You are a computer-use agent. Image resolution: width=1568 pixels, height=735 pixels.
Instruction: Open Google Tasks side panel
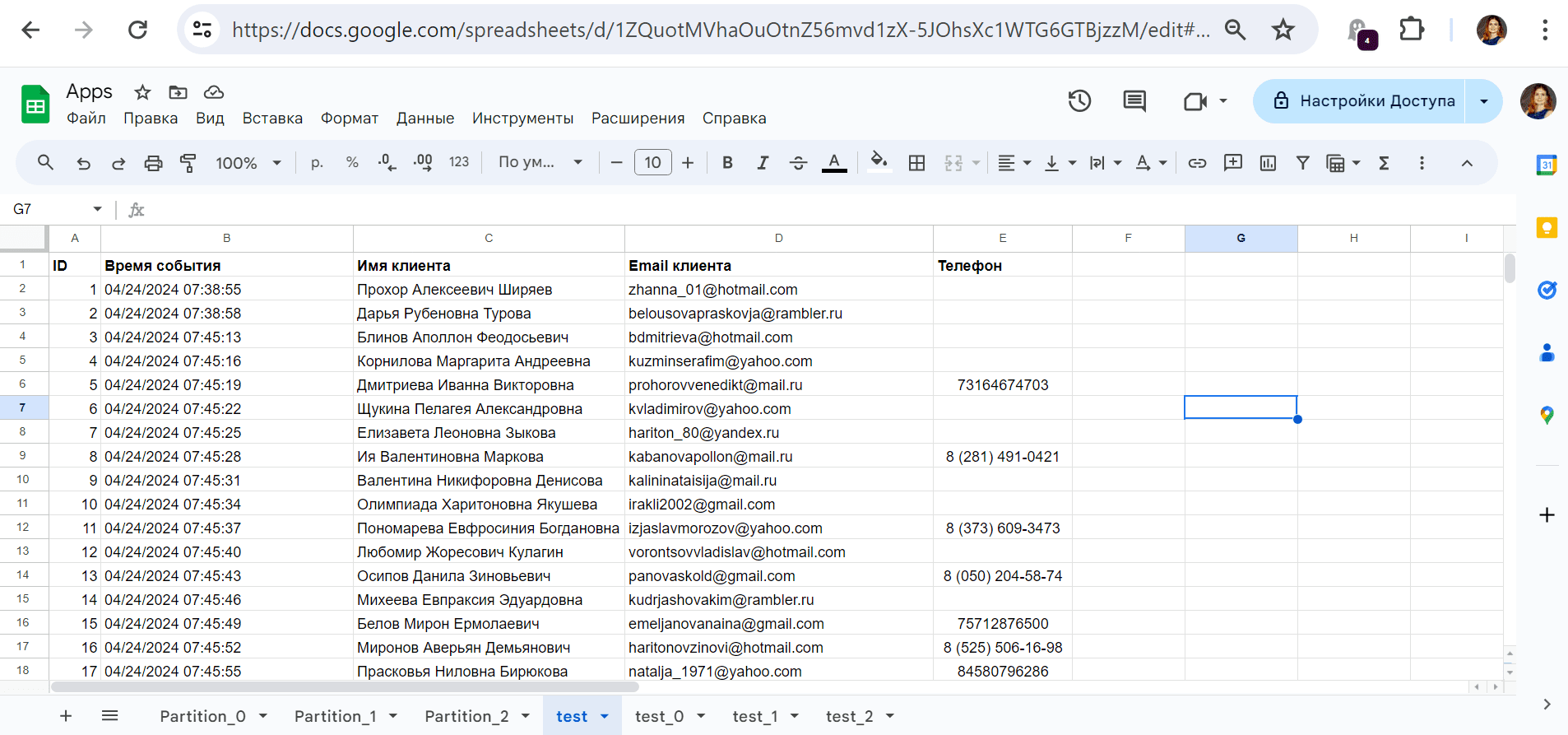1547,290
